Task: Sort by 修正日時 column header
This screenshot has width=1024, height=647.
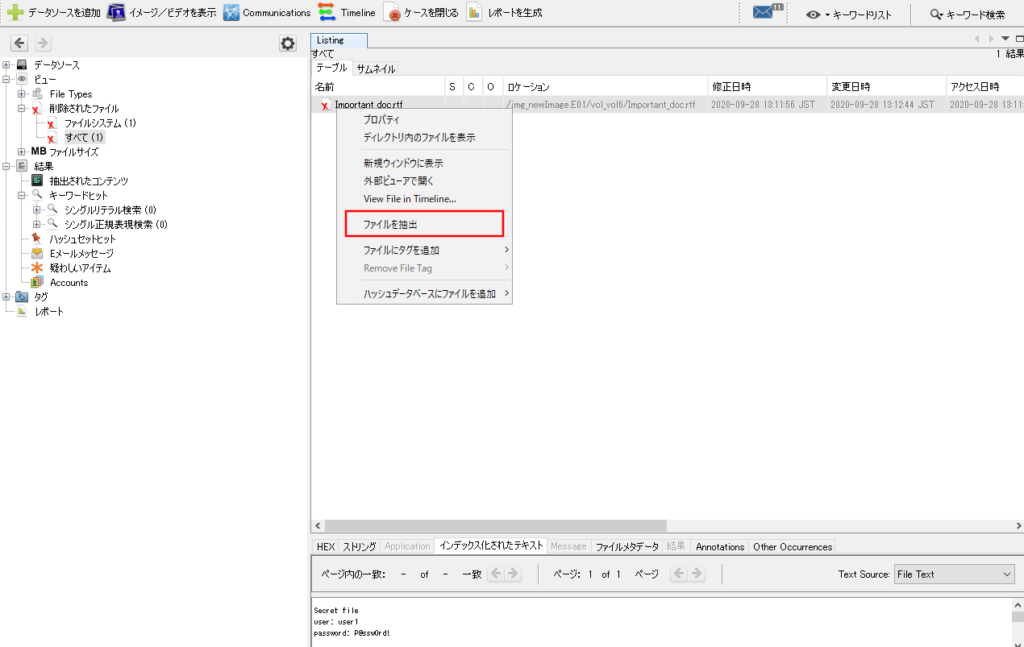Action: 767,87
